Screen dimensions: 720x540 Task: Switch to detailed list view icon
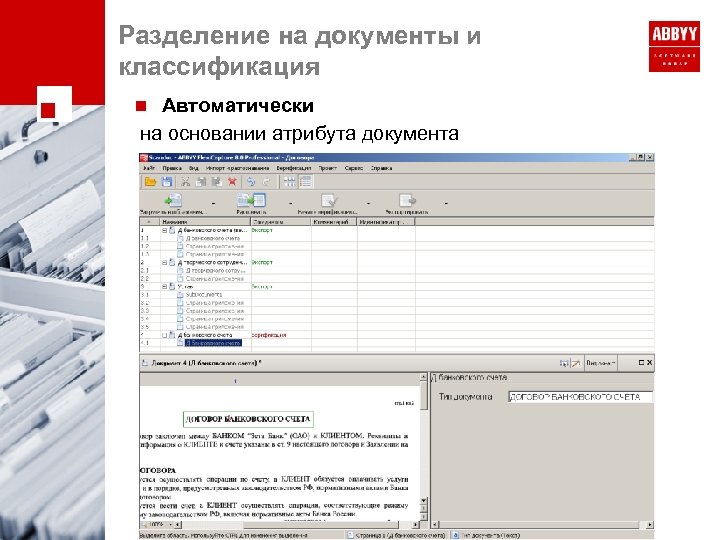point(305,182)
